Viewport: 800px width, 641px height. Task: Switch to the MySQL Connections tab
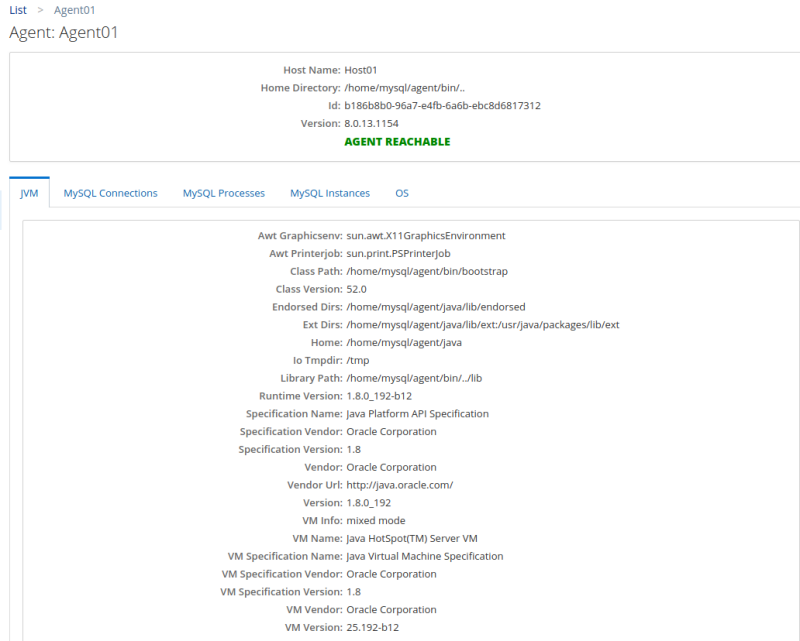[110, 193]
